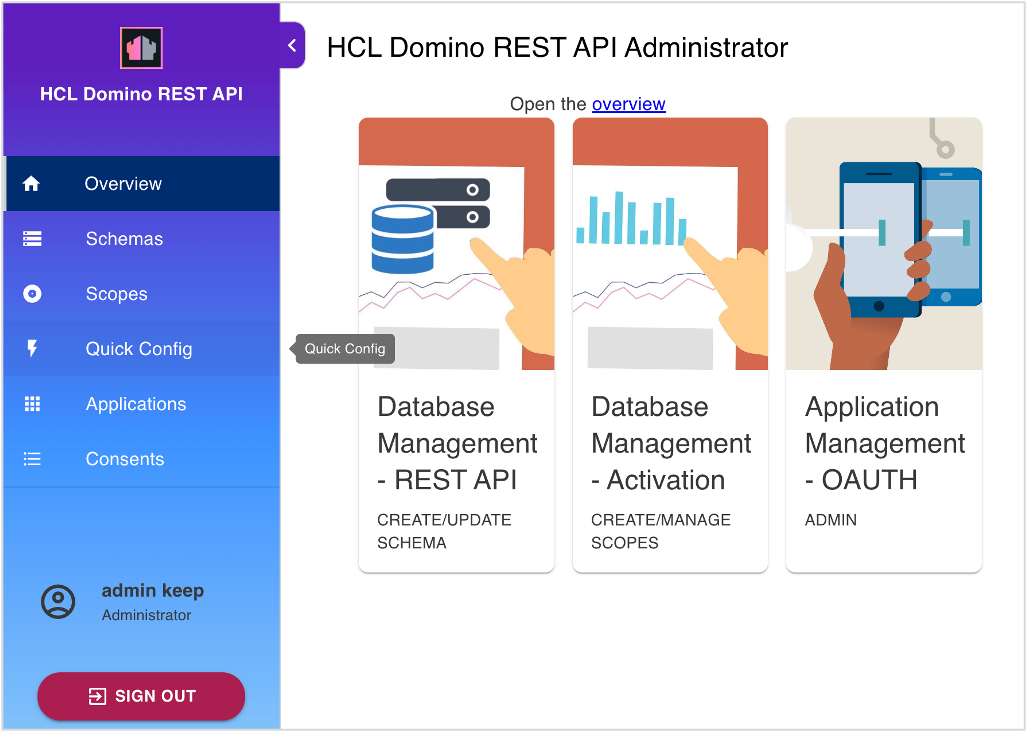Click the Database Management - REST API card image
Screen dimensions: 1026x732
click(457, 244)
